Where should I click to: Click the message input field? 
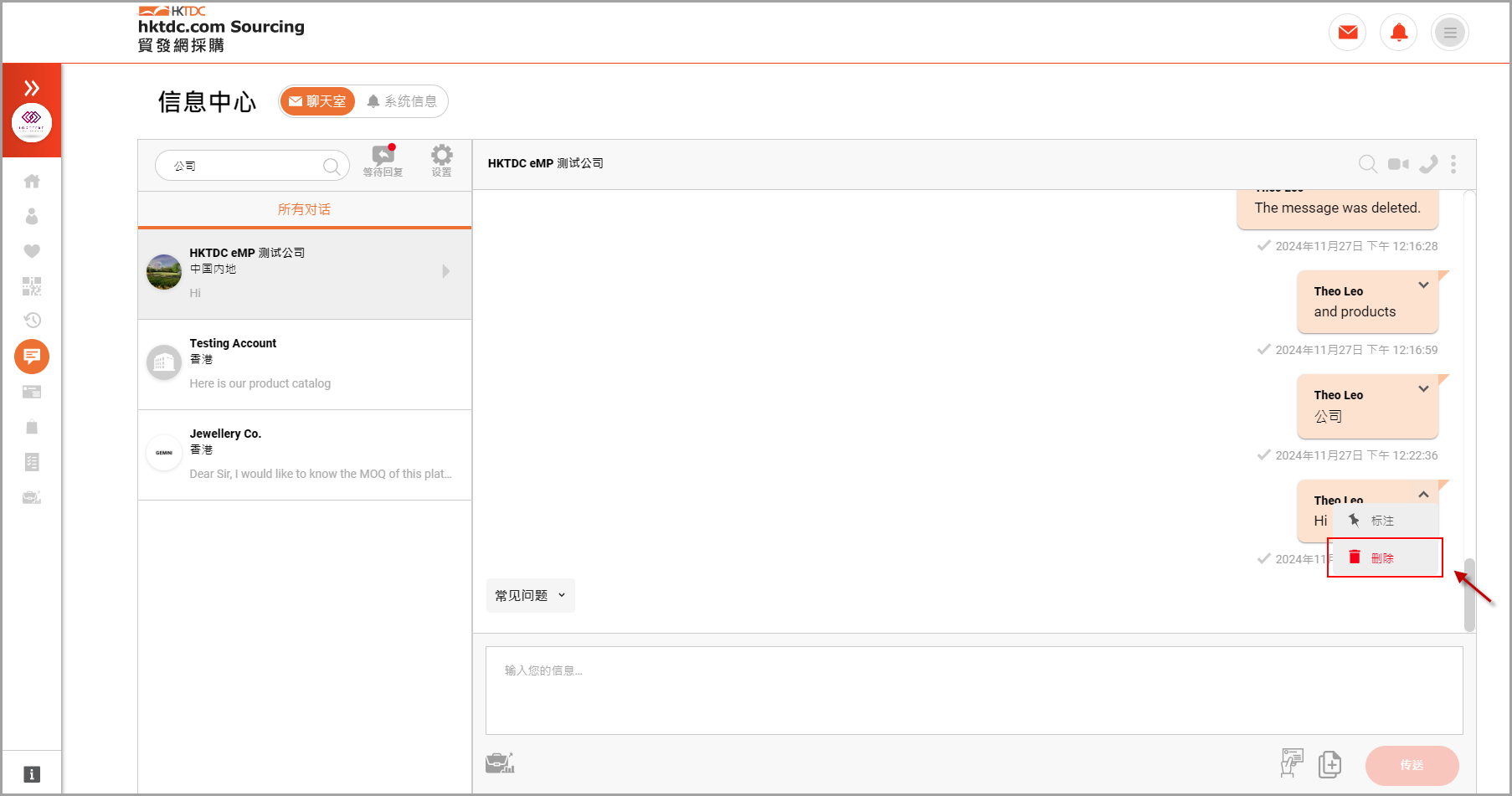[975, 691]
